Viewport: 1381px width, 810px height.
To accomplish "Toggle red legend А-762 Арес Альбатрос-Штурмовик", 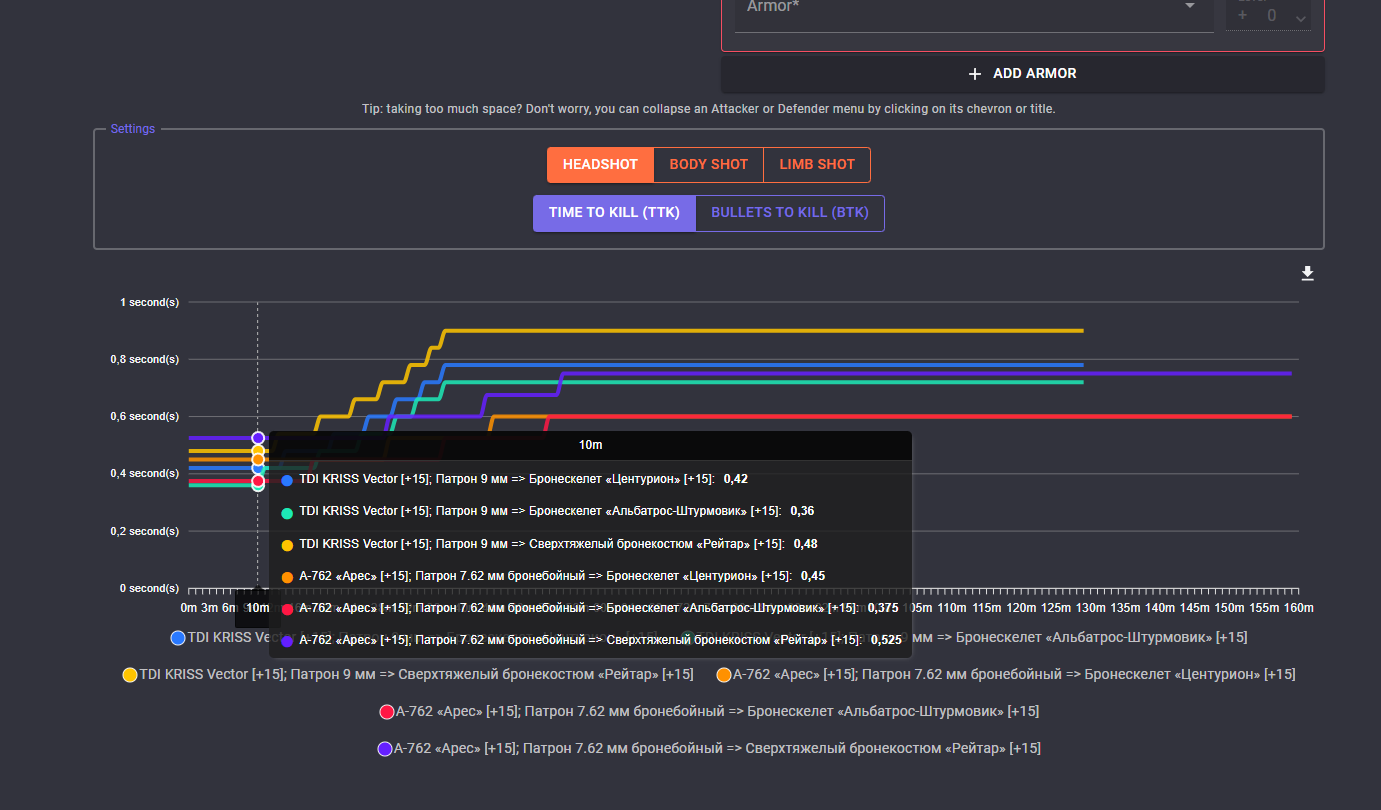I will click(709, 712).
